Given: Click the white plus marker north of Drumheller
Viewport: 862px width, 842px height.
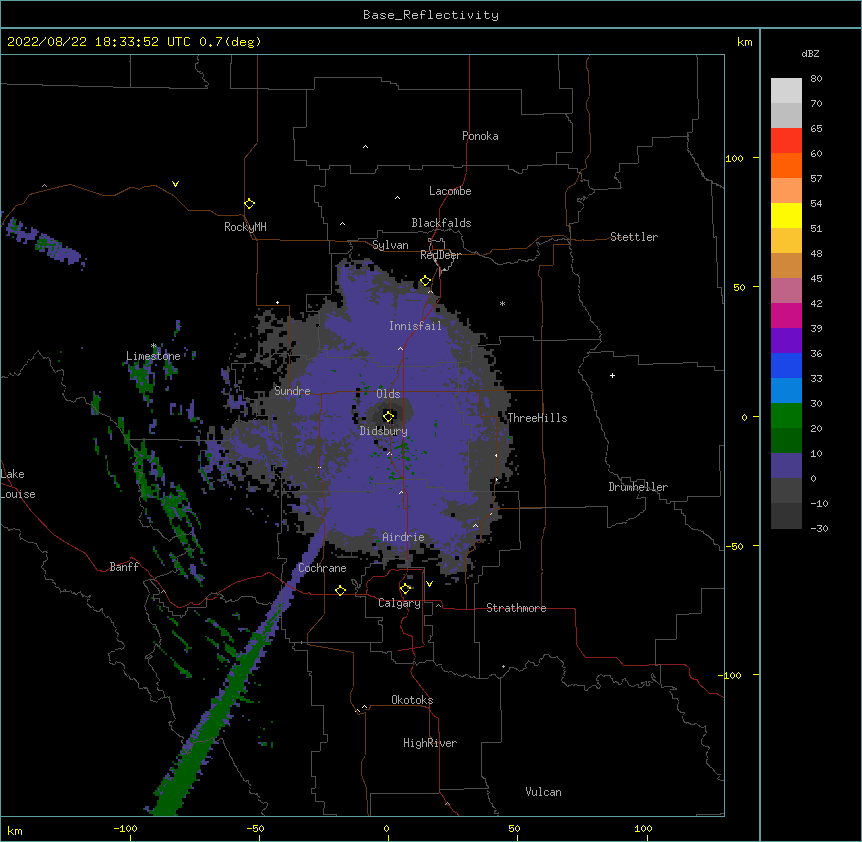Looking at the screenshot, I should click(612, 375).
